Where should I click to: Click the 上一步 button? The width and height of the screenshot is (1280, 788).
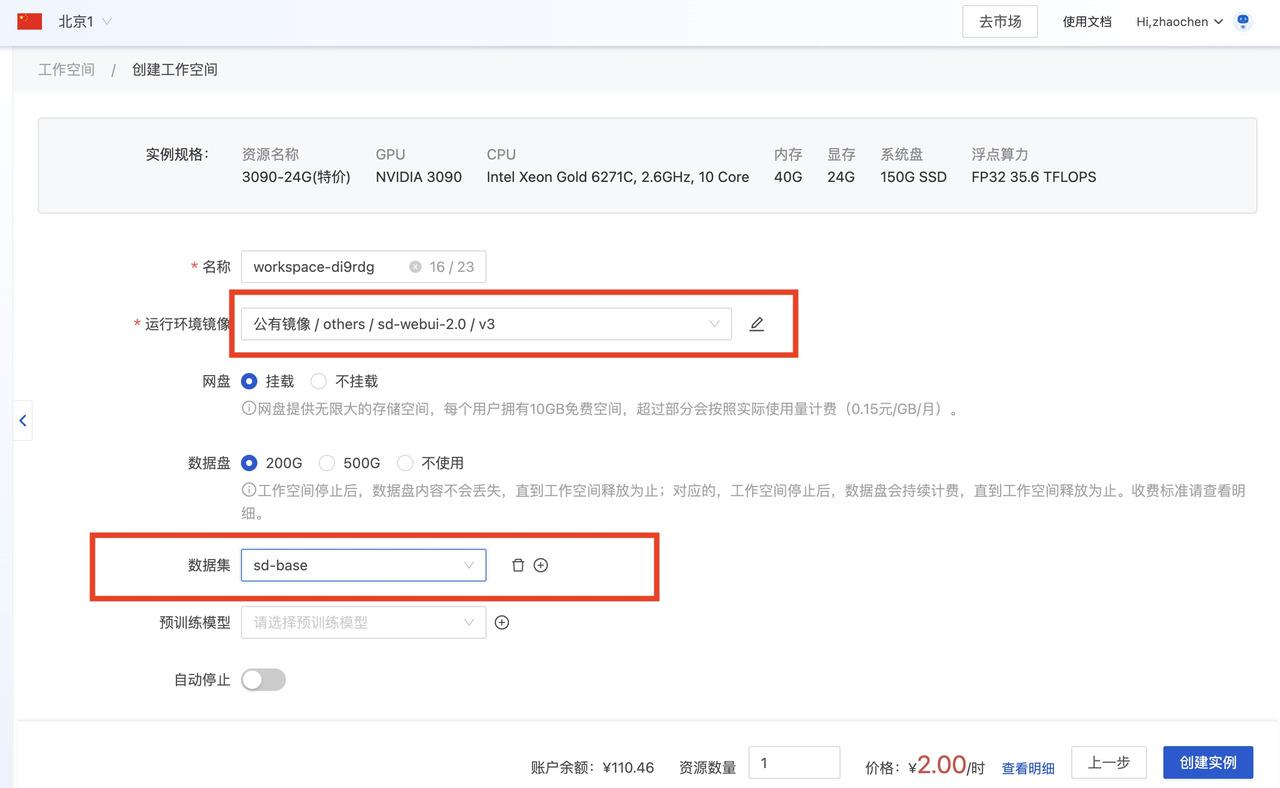point(1108,762)
